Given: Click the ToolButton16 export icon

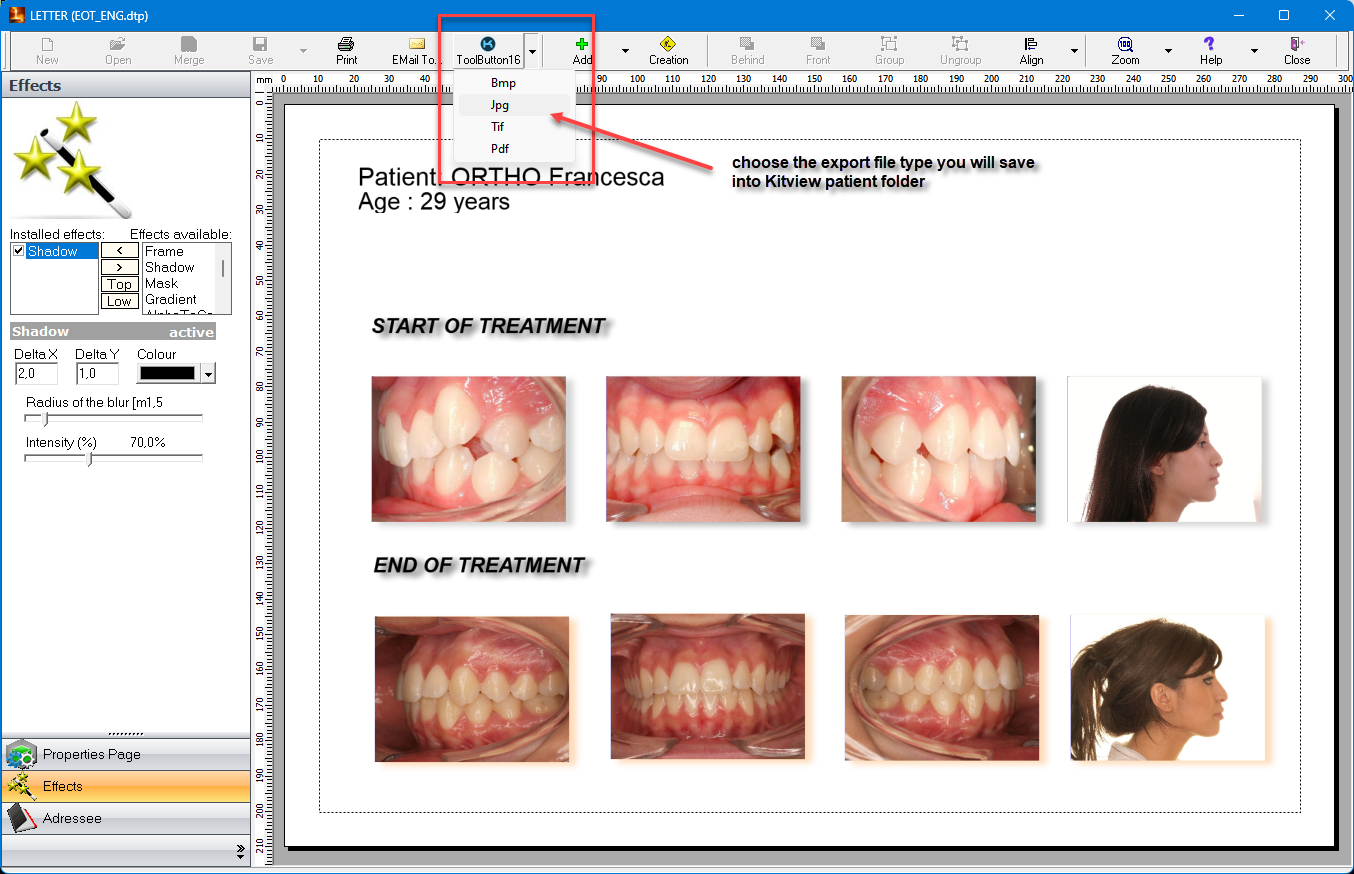Looking at the screenshot, I should point(488,44).
